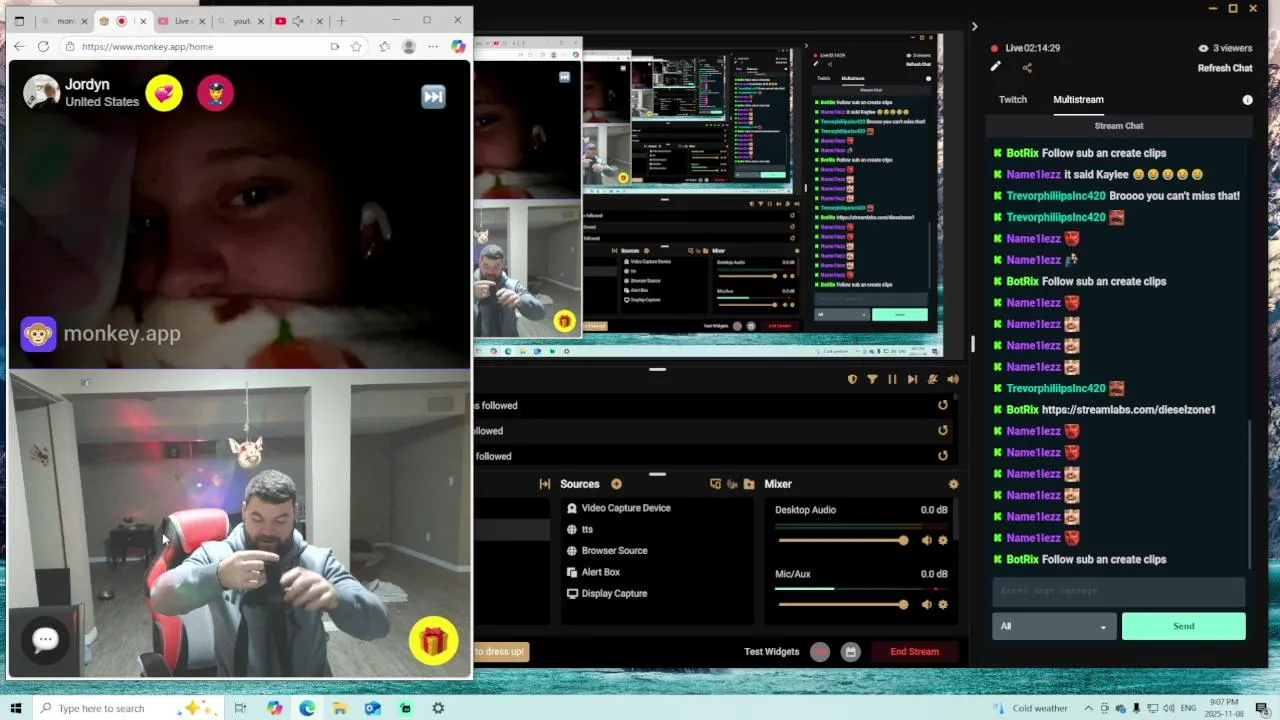Select the tts source
The height and width of the screenshot is (720, 1280).
587,529
